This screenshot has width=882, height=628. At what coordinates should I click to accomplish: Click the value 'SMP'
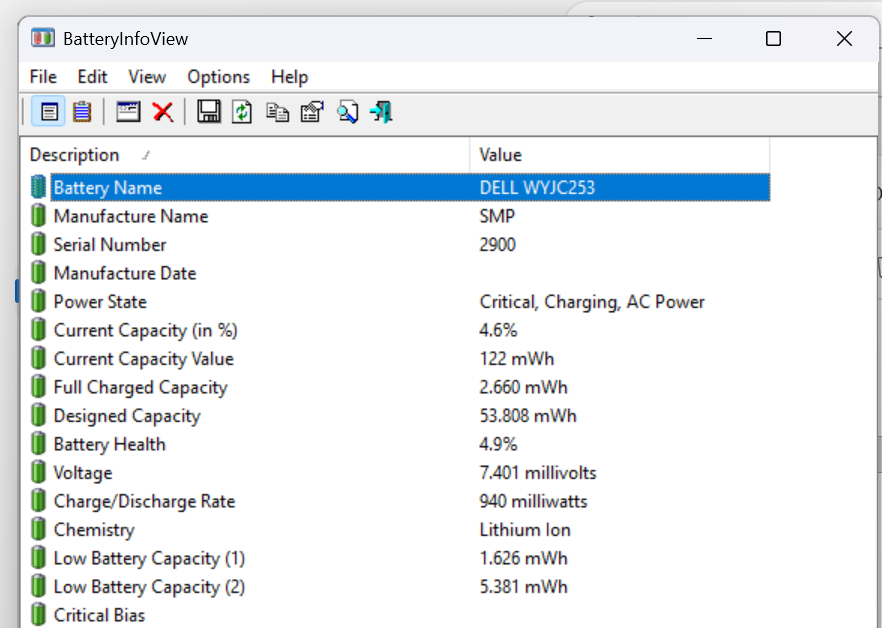[497, 216]
